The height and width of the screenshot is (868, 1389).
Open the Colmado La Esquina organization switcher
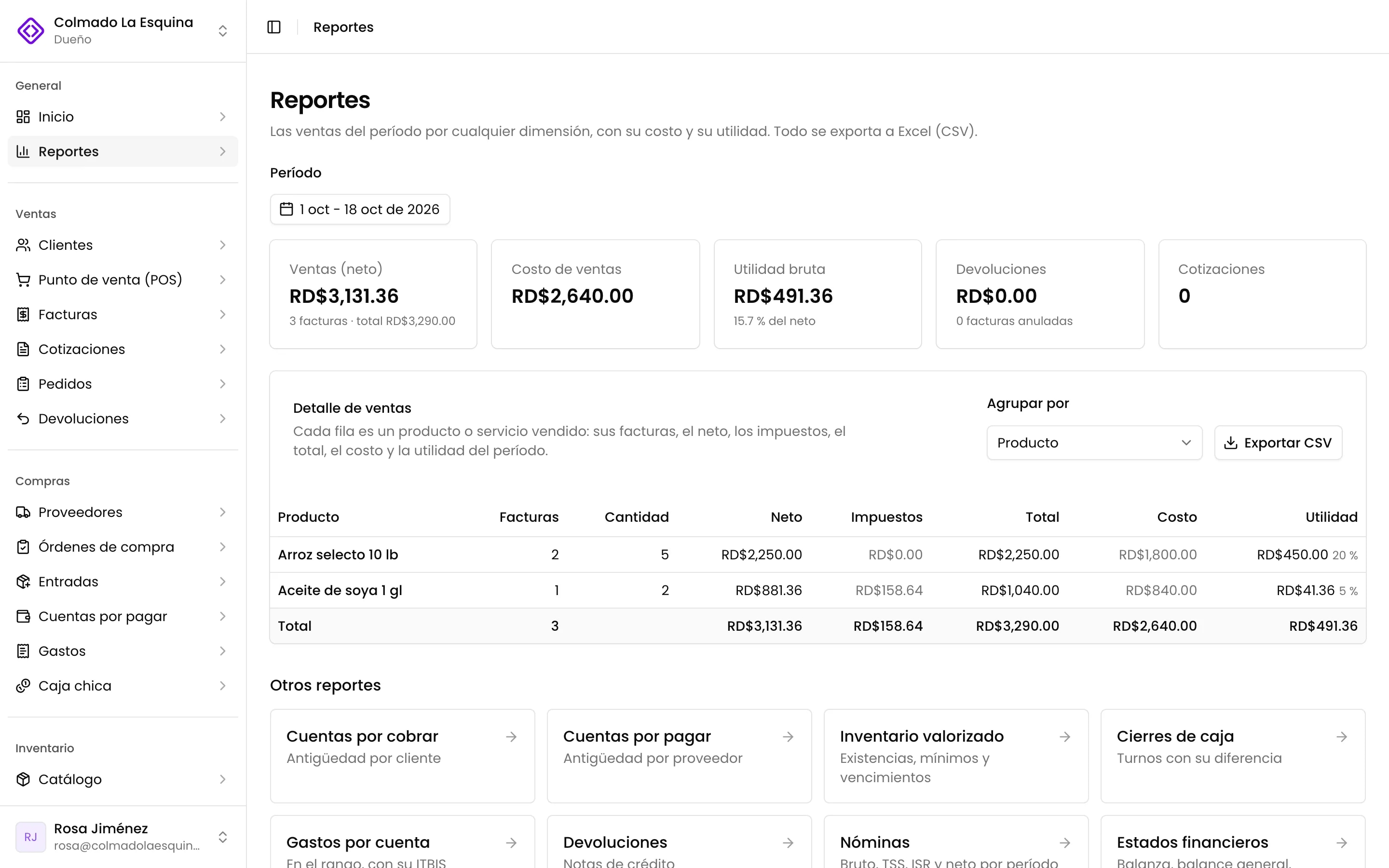click(123, 30)
